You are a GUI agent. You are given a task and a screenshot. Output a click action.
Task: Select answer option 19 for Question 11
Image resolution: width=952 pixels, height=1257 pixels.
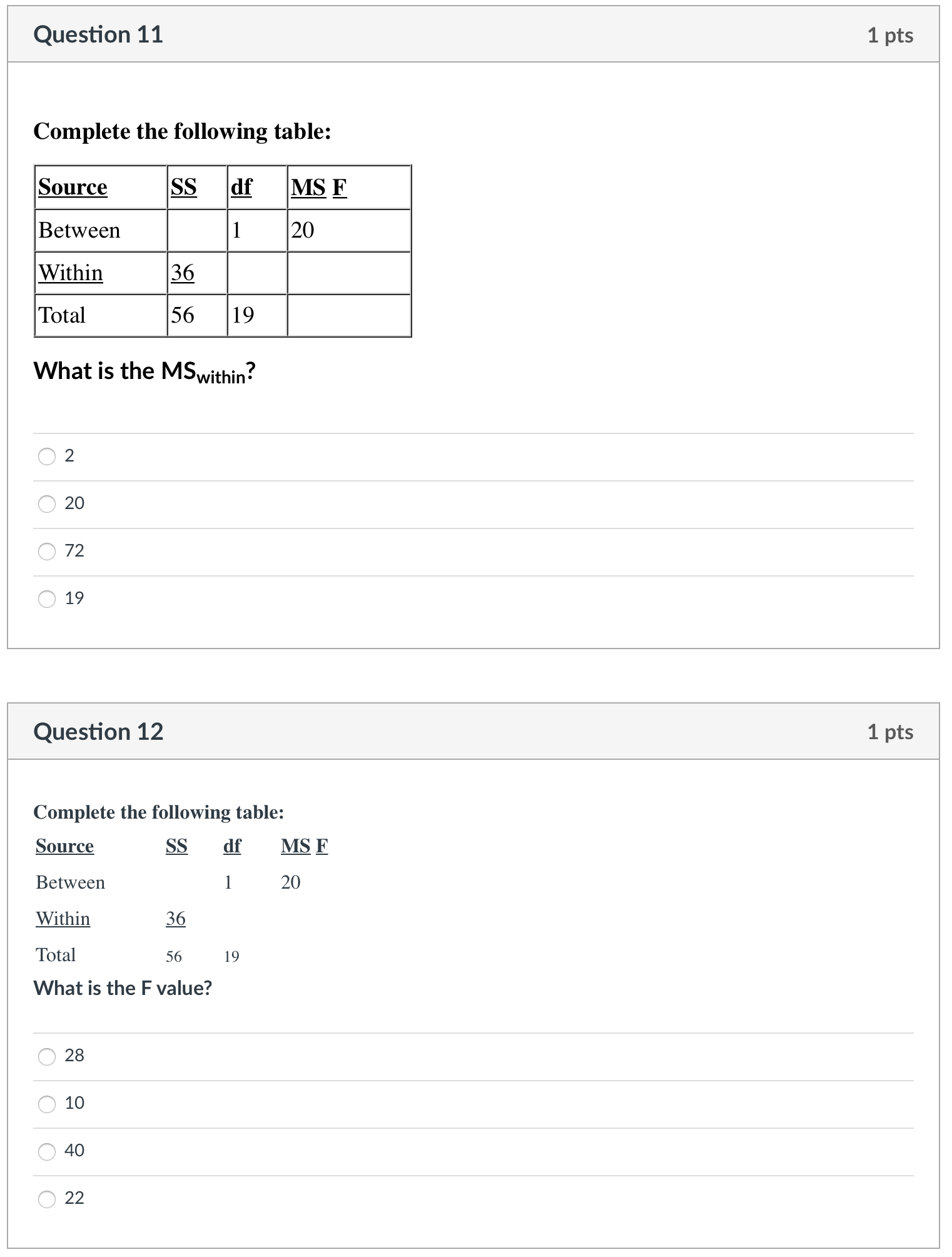click(x=47, y=598)
